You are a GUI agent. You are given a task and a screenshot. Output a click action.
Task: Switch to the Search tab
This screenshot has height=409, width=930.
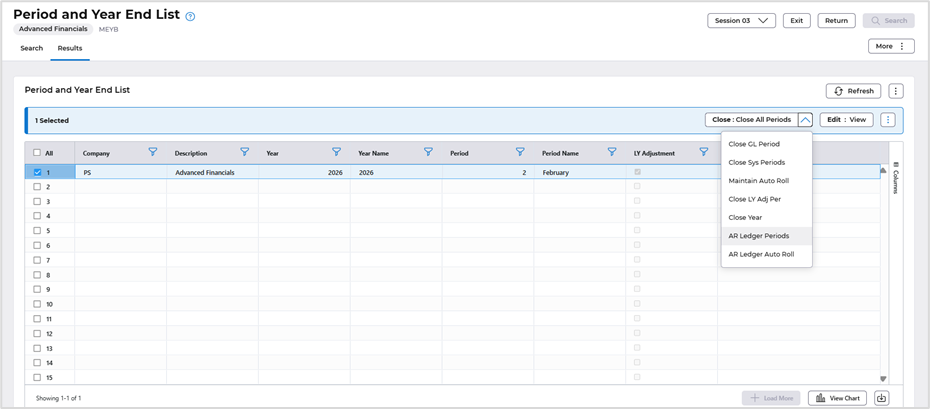click(31, 48)
